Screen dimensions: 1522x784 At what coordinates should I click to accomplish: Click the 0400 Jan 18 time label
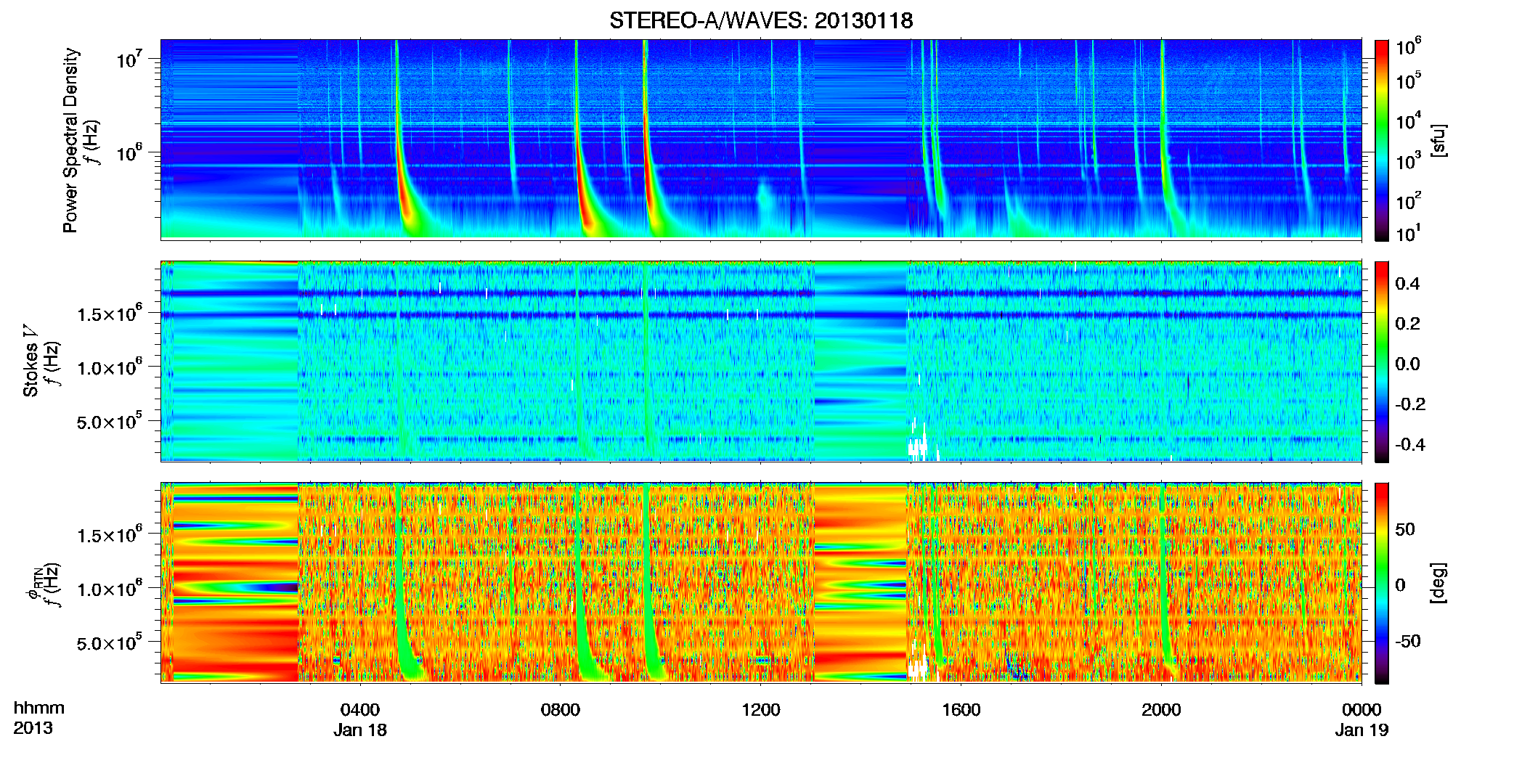360,719
